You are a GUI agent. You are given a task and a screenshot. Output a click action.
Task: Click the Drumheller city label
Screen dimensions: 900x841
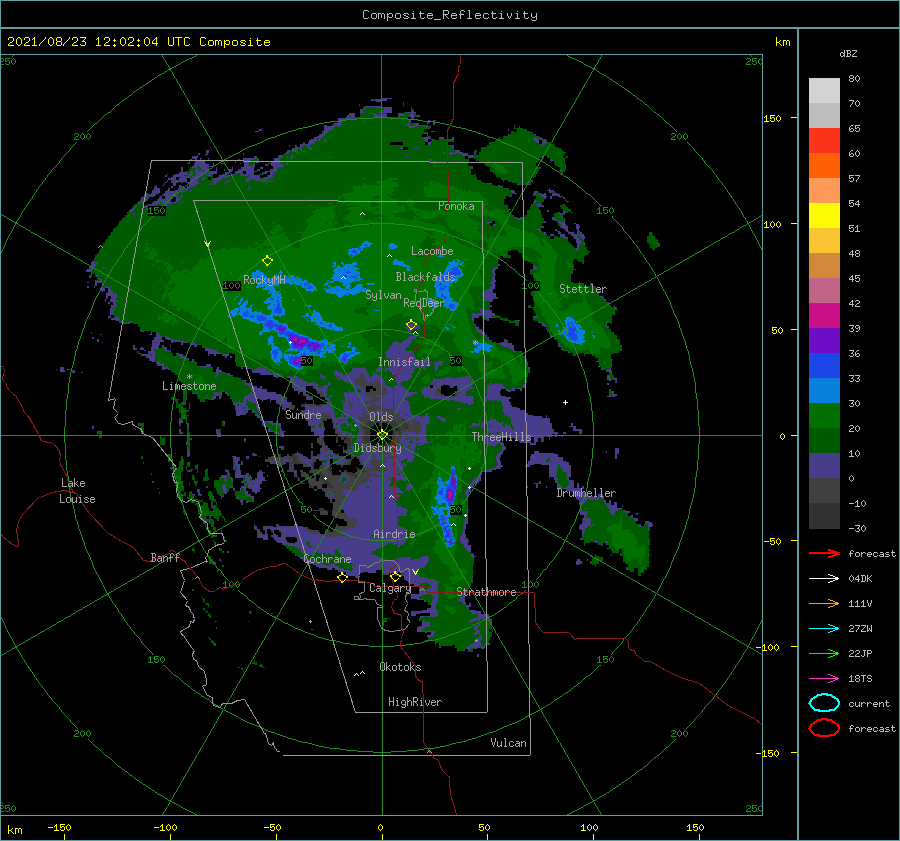(x=586, y=493)
